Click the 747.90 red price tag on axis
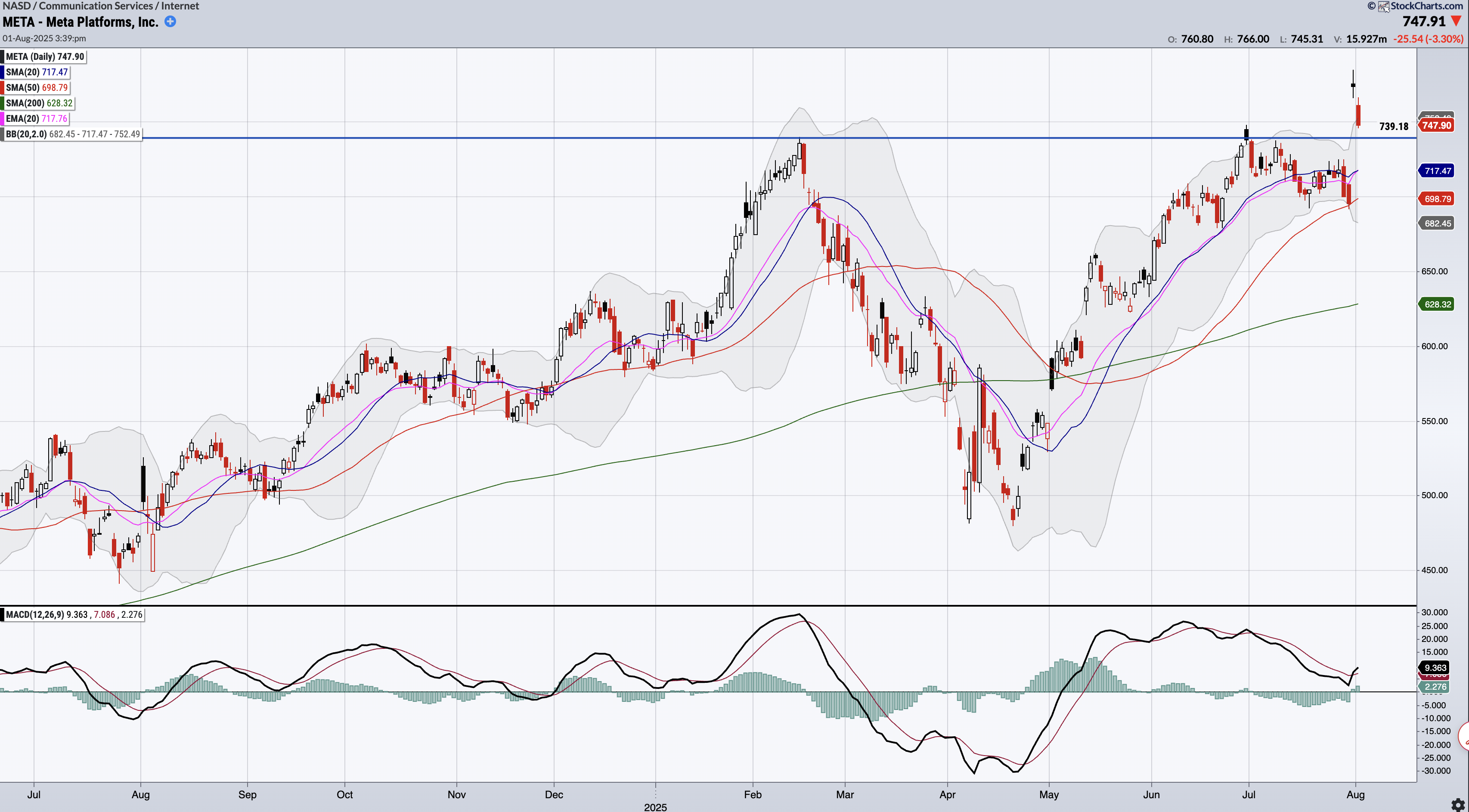Screen dimensions: 1469x812 click(1437, 125)
